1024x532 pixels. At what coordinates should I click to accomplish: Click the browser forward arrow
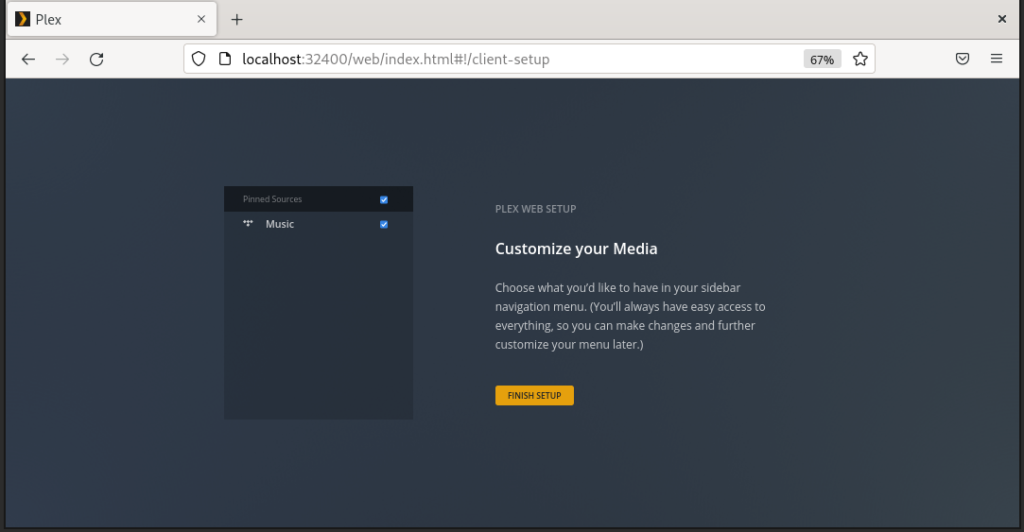62,59
